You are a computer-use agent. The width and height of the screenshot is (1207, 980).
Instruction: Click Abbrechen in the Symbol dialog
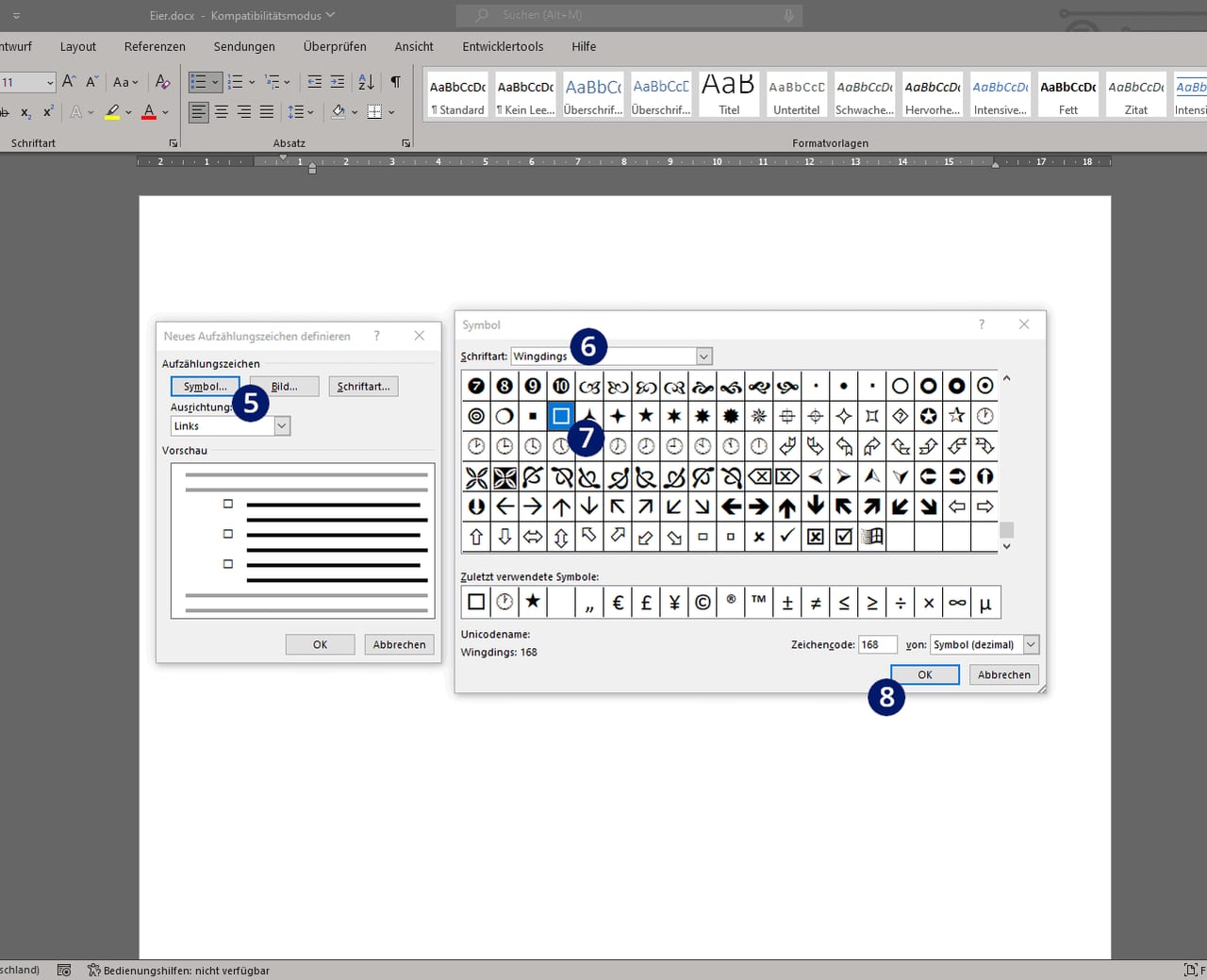(x=1004, y=675)
